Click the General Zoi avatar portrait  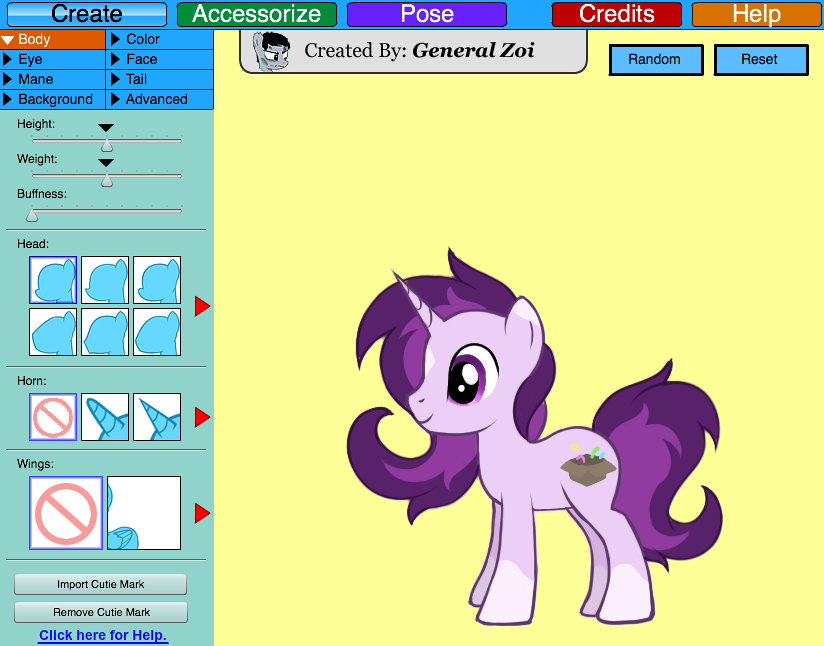pos(271,51)
